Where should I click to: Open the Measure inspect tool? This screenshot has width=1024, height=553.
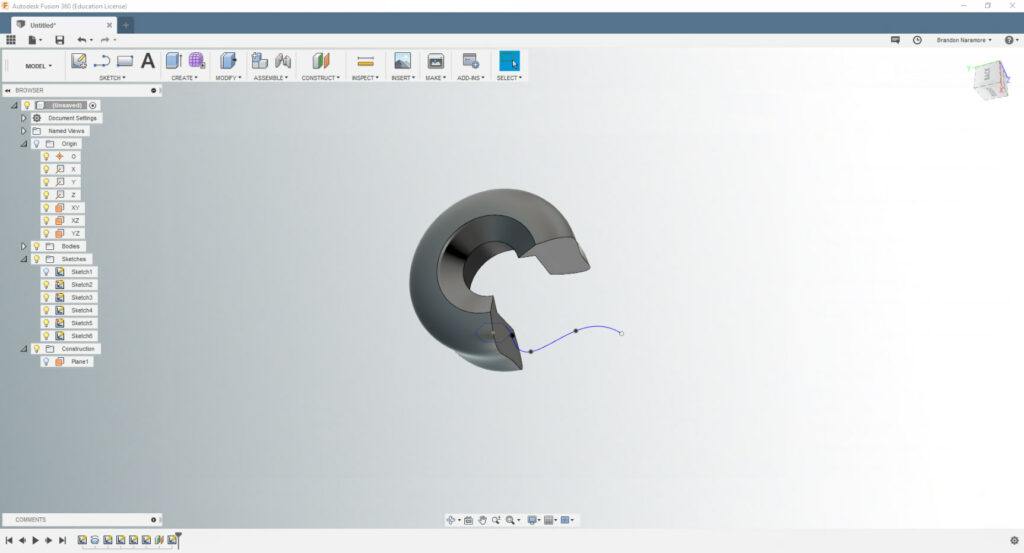pyautogui.click(x=366, y=61)
